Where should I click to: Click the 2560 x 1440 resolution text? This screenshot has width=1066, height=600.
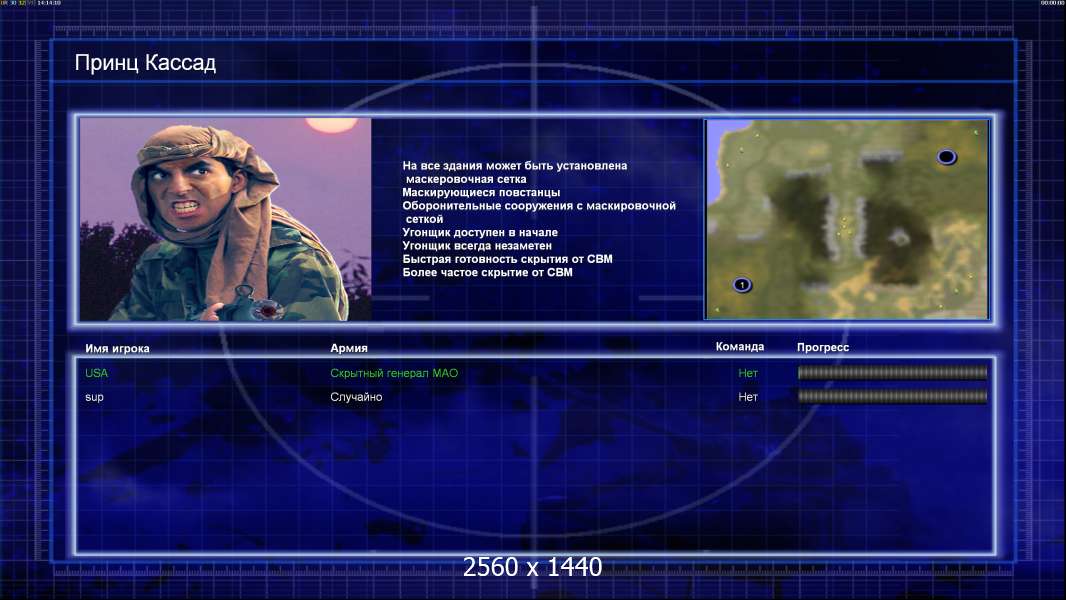[x=532, y=567]
